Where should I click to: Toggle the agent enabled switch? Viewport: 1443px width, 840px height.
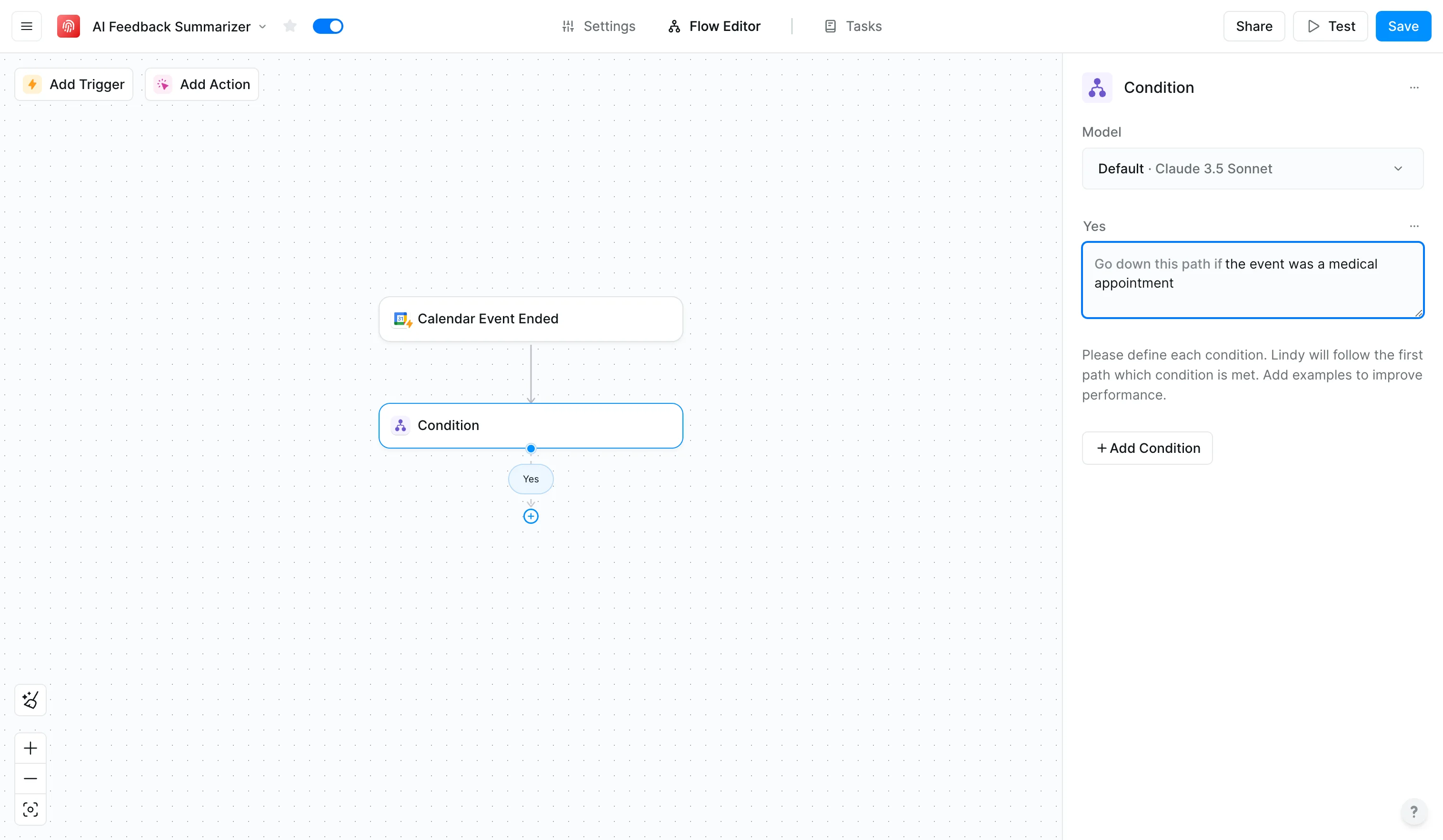[x=328, y=26]
